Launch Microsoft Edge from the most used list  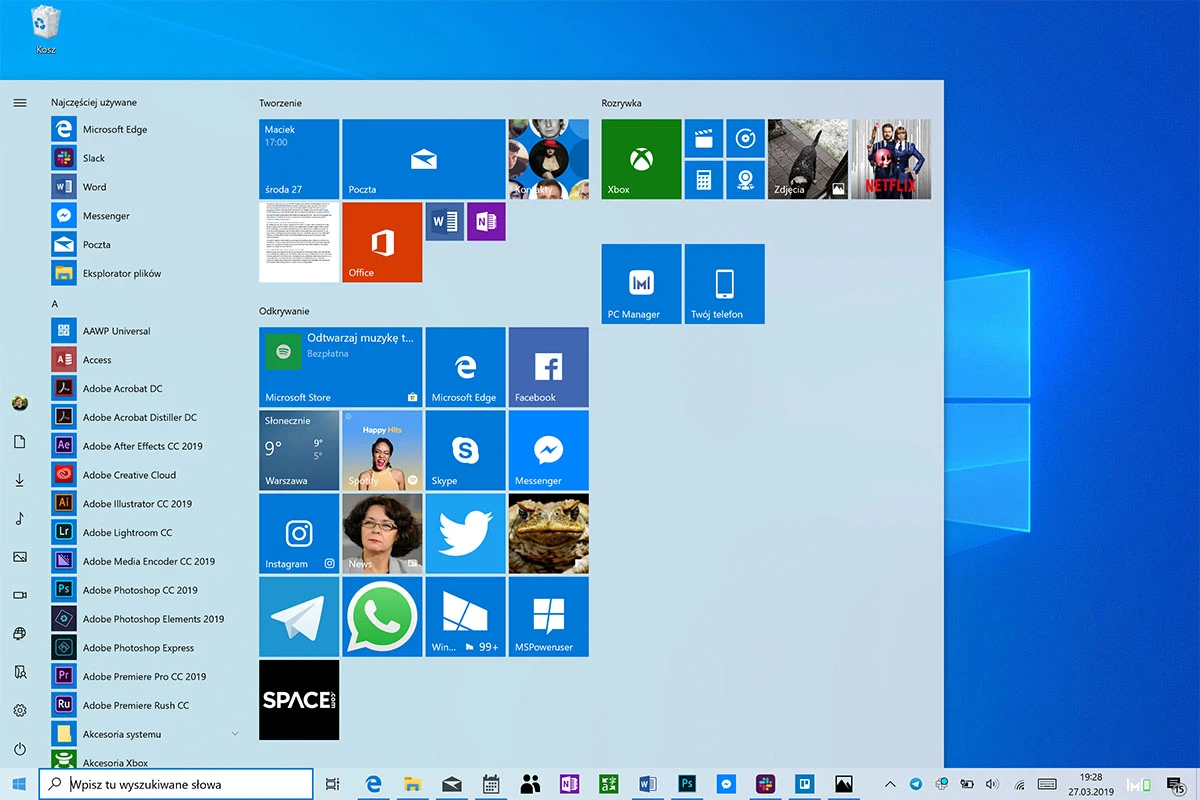click(146, 129)
